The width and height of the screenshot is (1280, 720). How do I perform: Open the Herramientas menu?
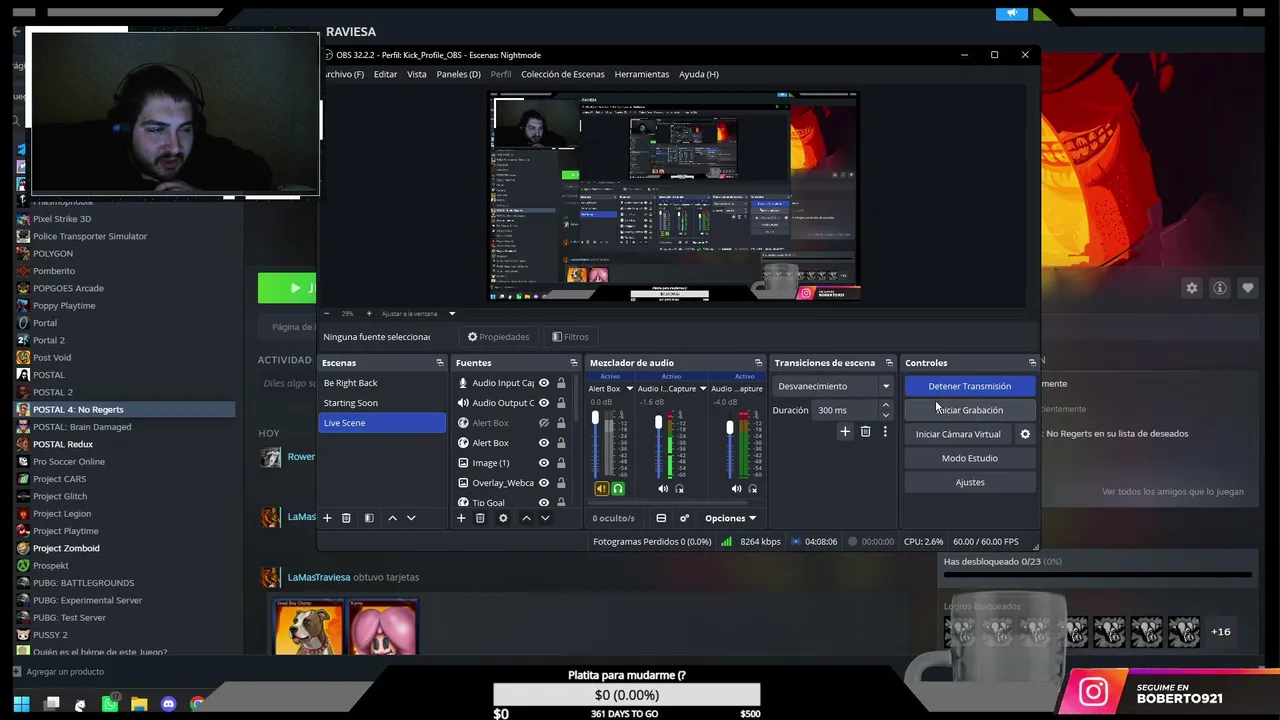[x=642, y=74]
